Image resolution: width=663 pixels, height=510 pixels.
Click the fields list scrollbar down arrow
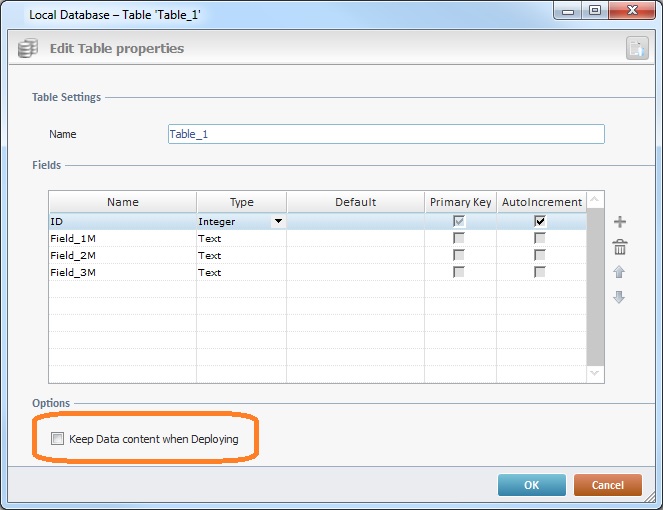coord(595,372)
